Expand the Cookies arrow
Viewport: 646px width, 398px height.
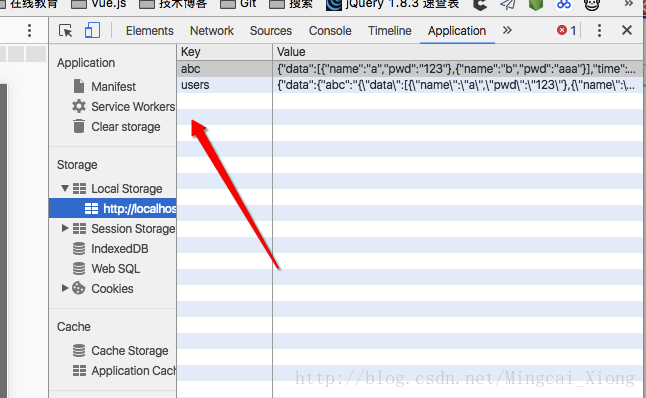[x=65, y=288]
